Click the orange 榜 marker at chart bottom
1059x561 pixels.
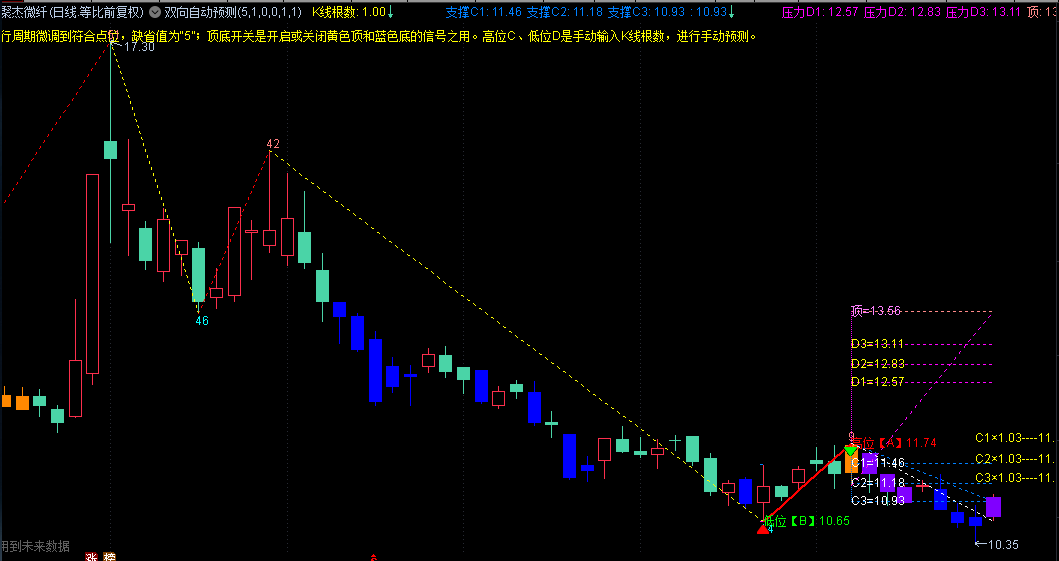click(109, 557)
